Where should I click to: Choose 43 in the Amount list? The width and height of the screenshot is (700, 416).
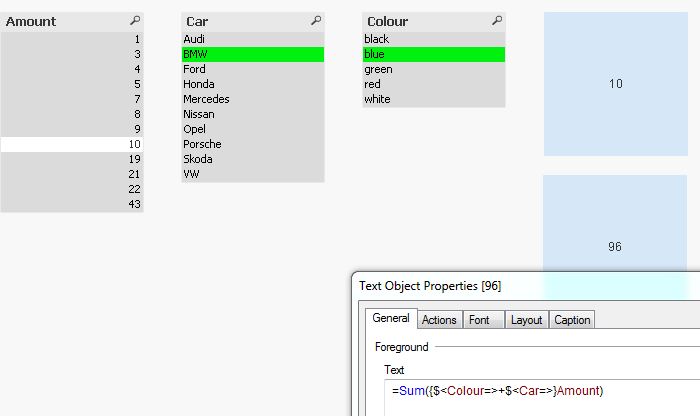coord(72,204)
